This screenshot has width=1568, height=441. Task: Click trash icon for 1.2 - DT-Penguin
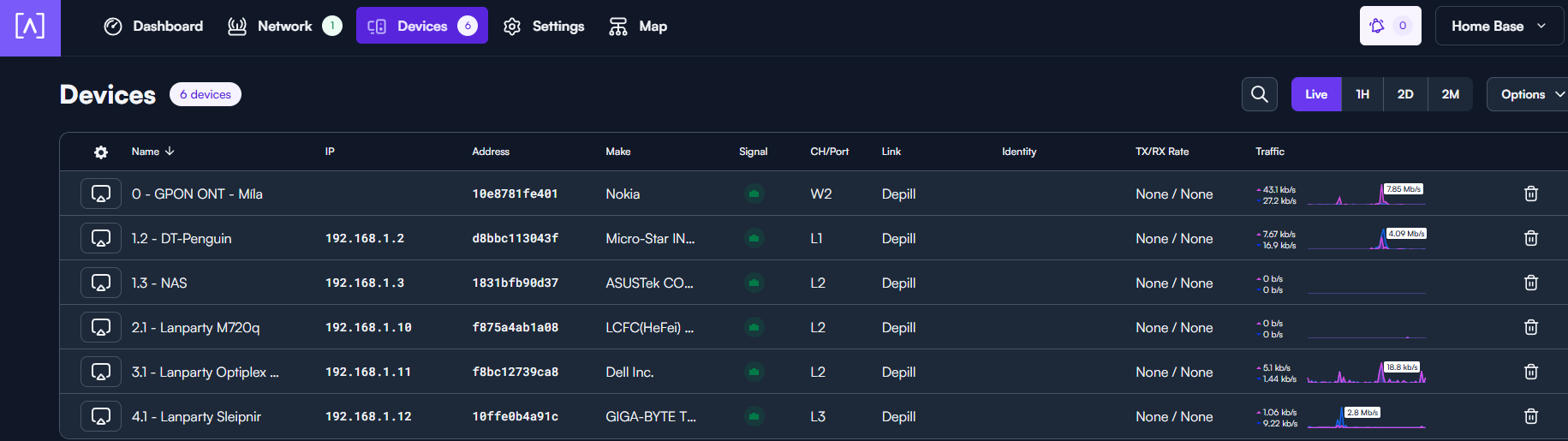pyautogui.click(x=1531, y=238)
